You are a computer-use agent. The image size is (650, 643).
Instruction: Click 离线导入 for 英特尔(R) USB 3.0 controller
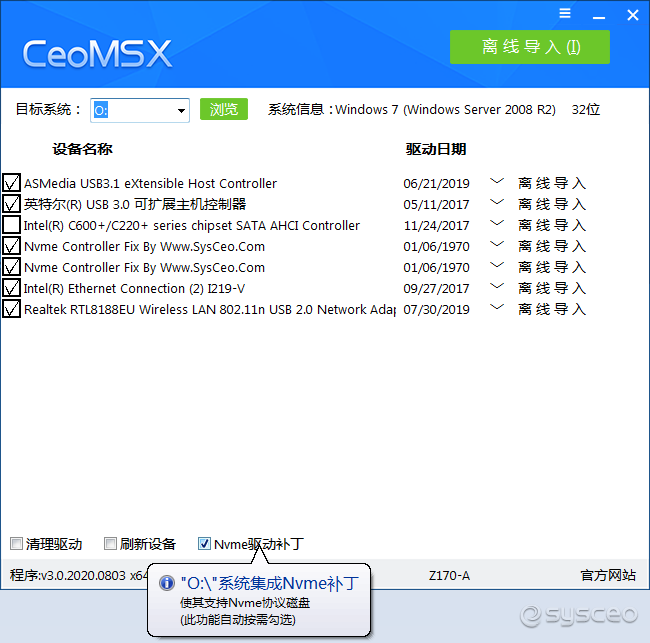[x=552, y=204]
